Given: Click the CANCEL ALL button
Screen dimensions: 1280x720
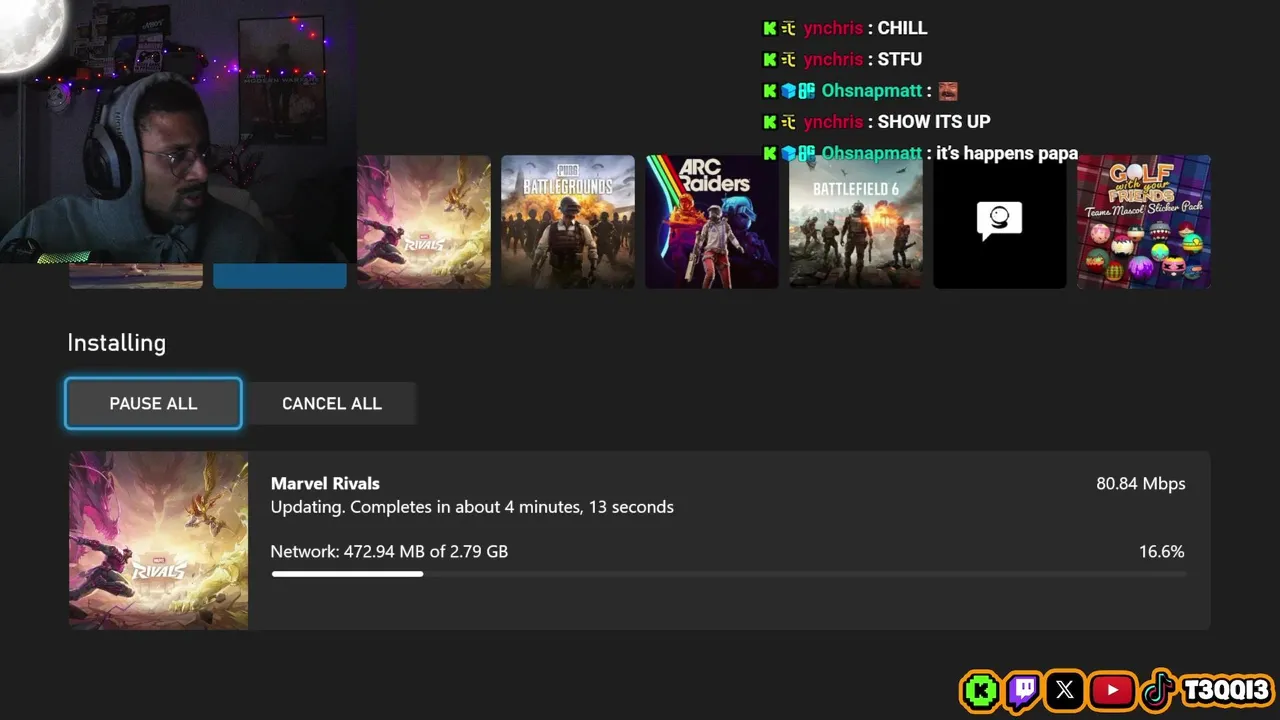Looking at the screenshot, I should click(332, 403).
